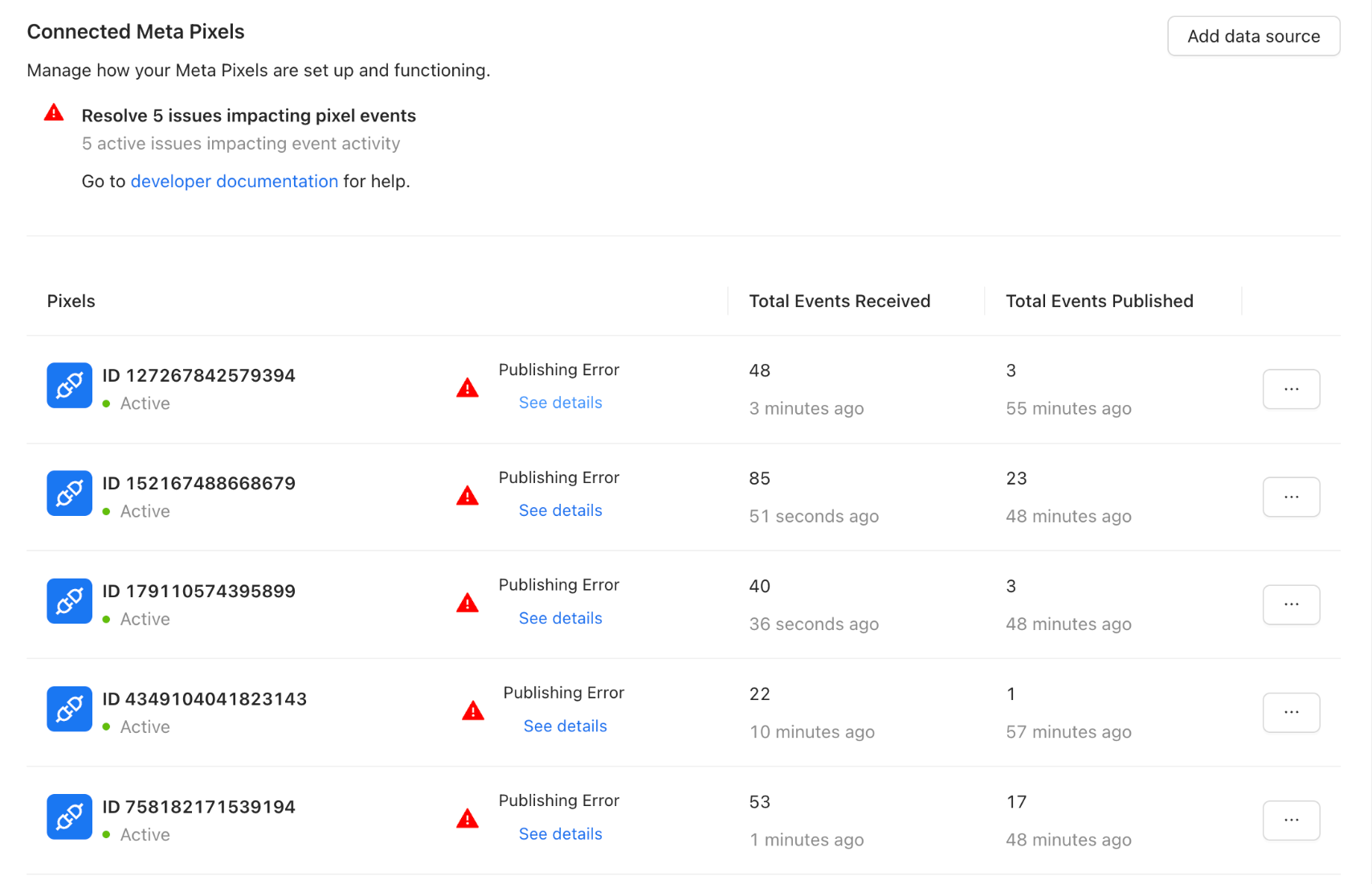See details for pixel 758182171539194 error
The width and height of the screenshot is (1372, 884).
coord(560,834)
